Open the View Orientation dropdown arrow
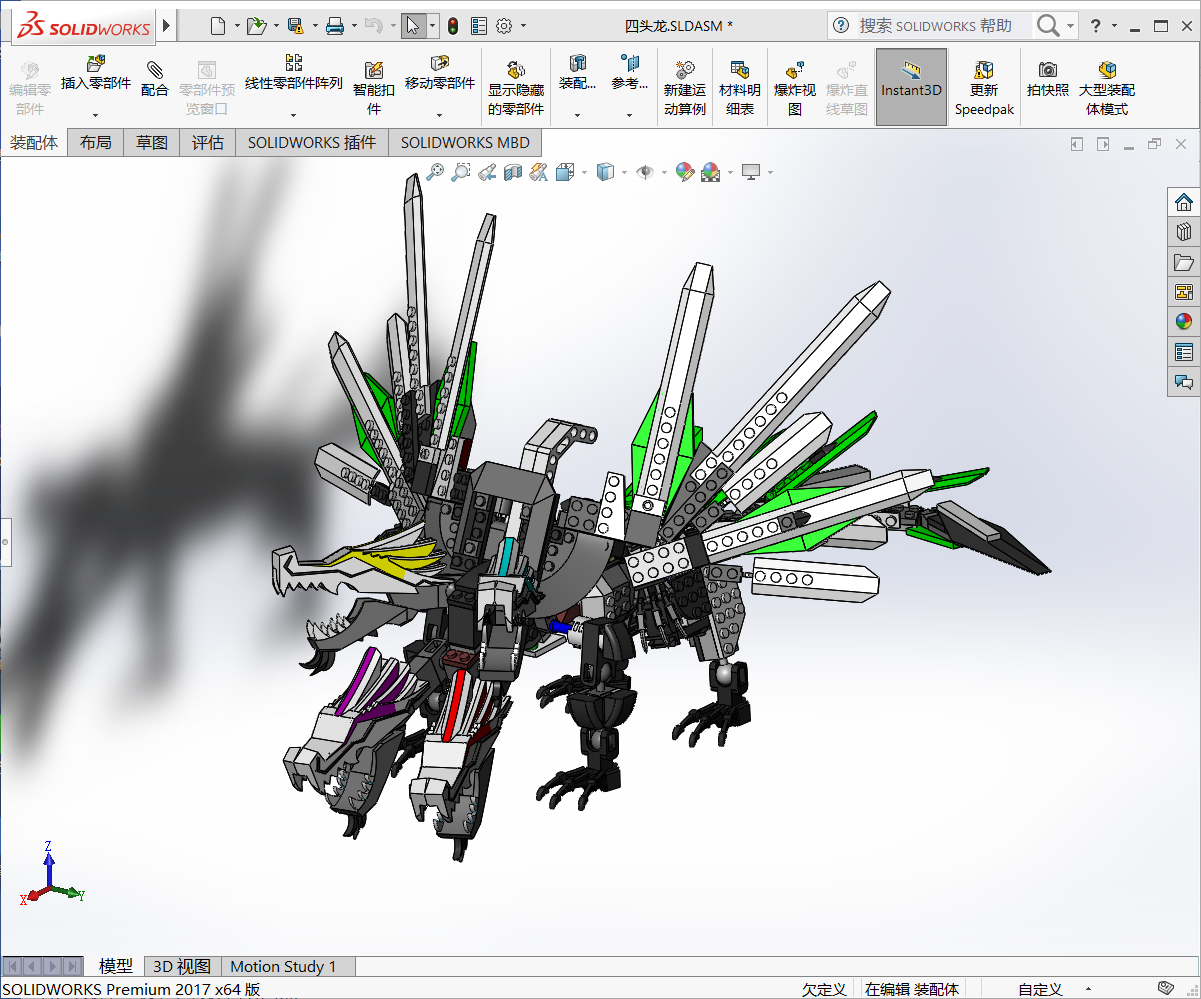1201x999 pixels. (584, 172)
